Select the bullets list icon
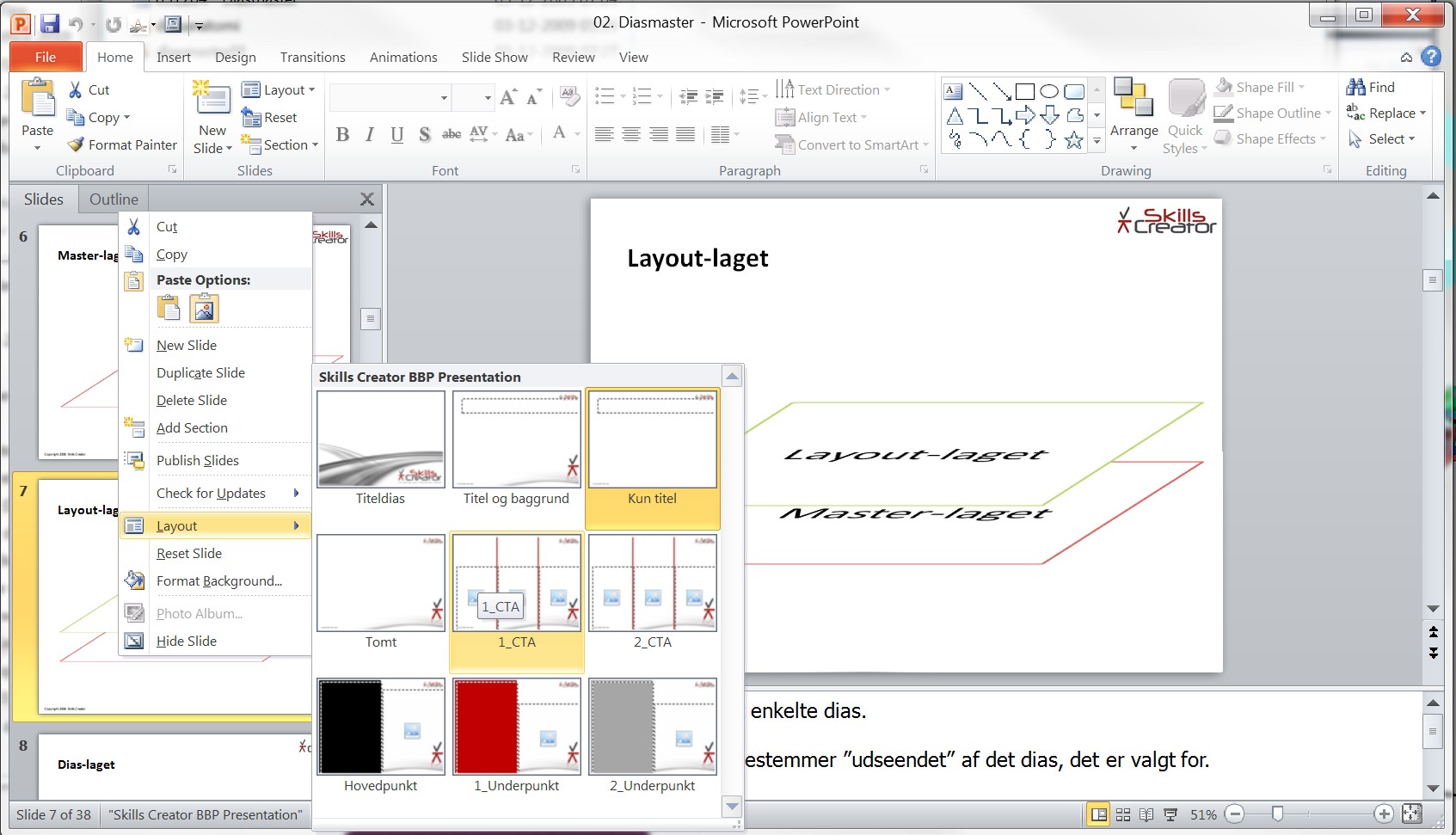Screen dimensions: 1456x835 click(605, 95)
